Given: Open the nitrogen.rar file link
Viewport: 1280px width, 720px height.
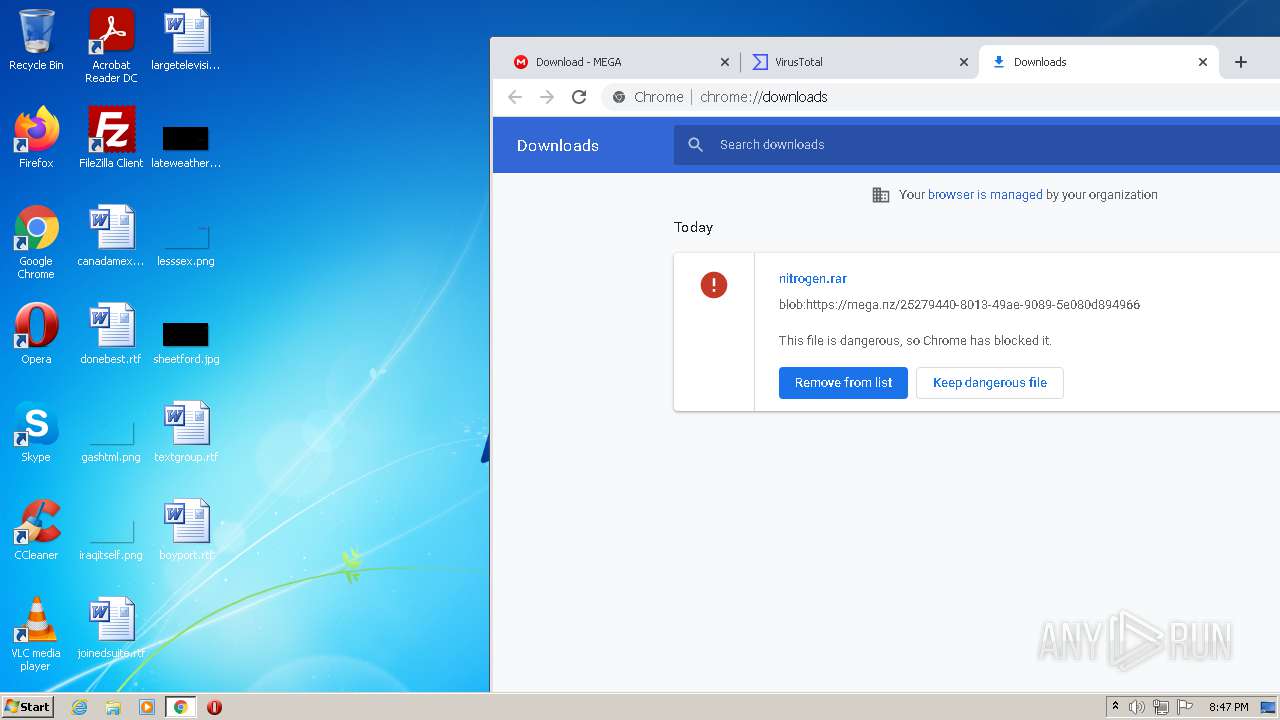Looking at the screenshot, I should pyautogui.click(x=813, y=279).
